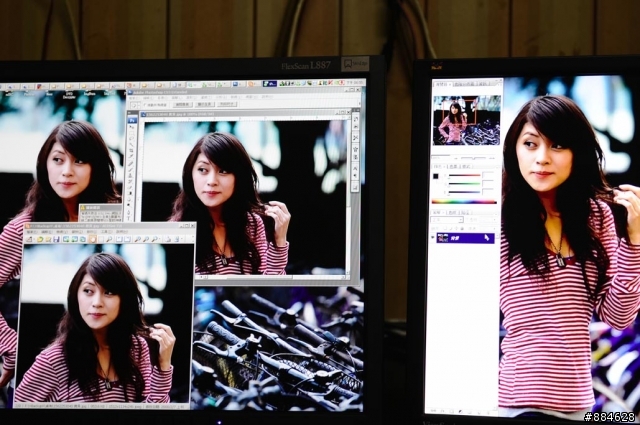640x425 pixels.
Task: Click the leftmost of three options bar buttons
Action: point(182,105)
